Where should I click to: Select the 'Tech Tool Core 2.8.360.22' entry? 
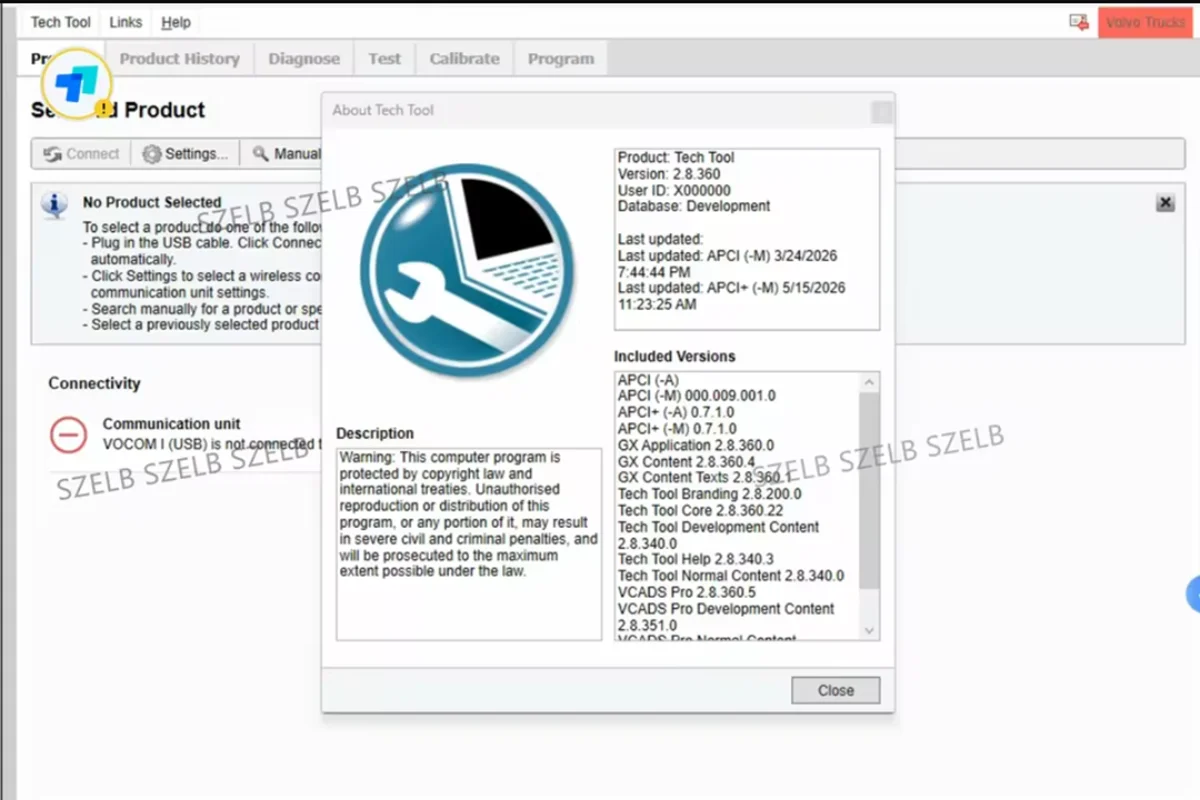tap(698, 511)
